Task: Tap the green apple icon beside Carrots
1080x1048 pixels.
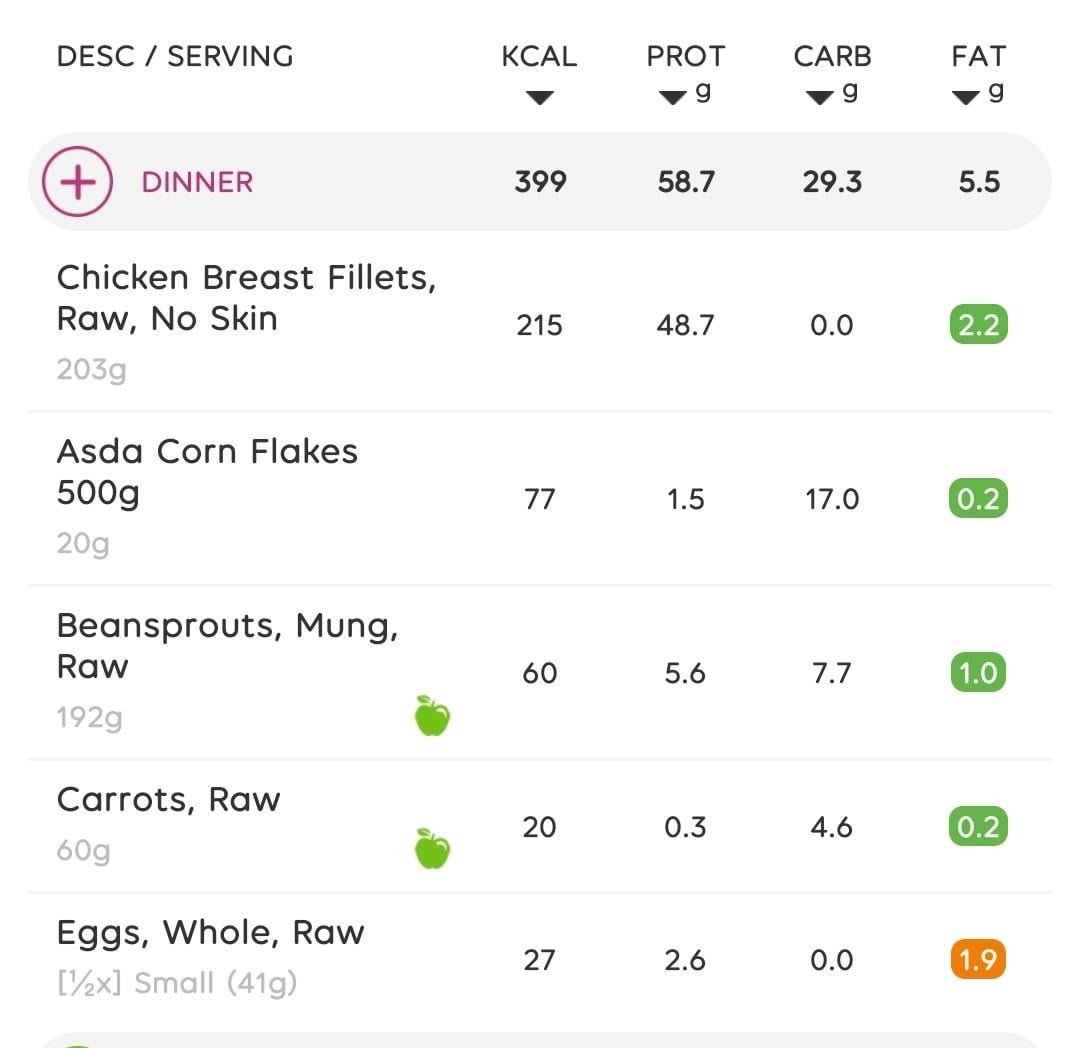Action: 433,849
